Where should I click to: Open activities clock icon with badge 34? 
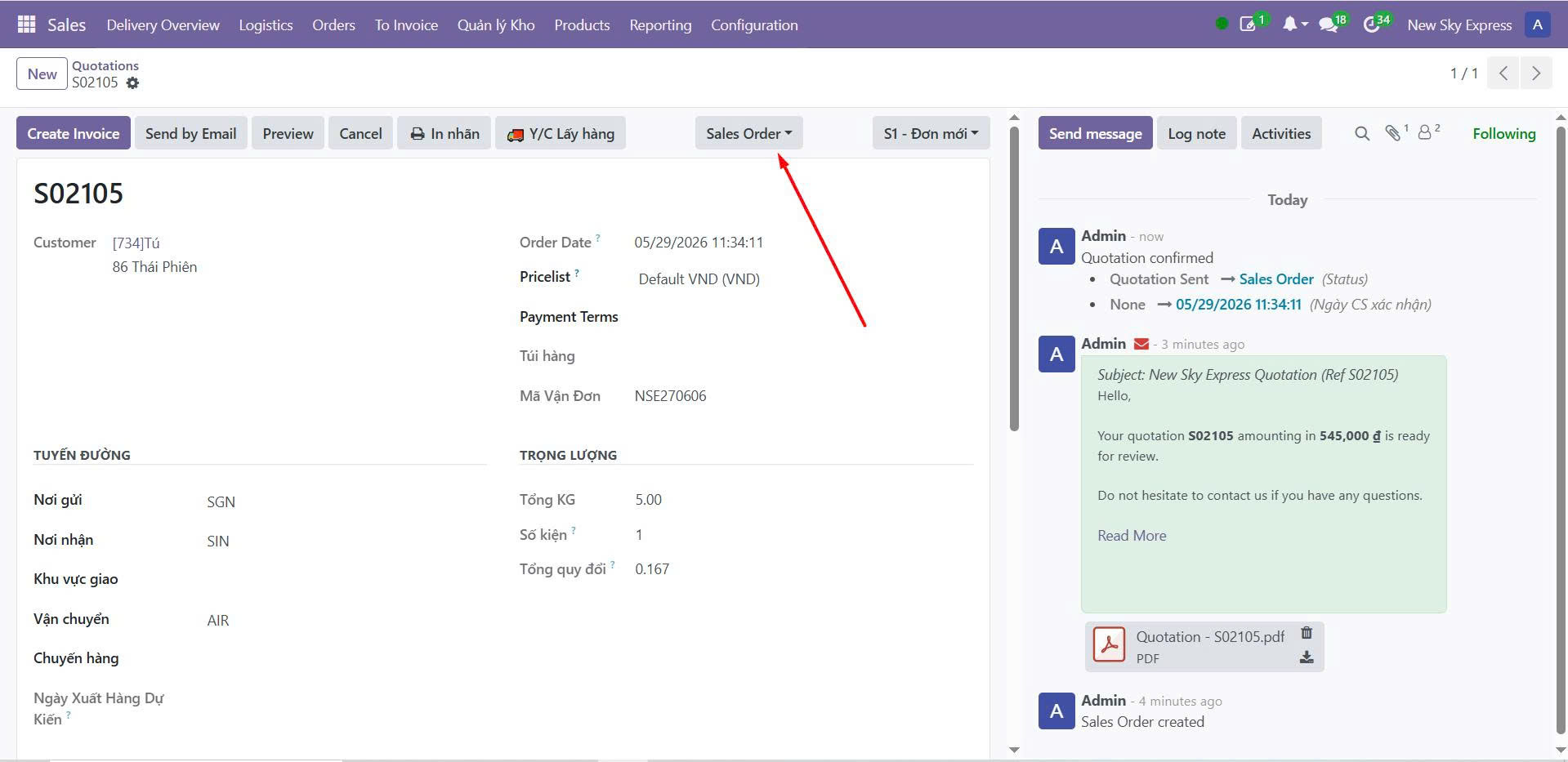(x=1372, y=25)
